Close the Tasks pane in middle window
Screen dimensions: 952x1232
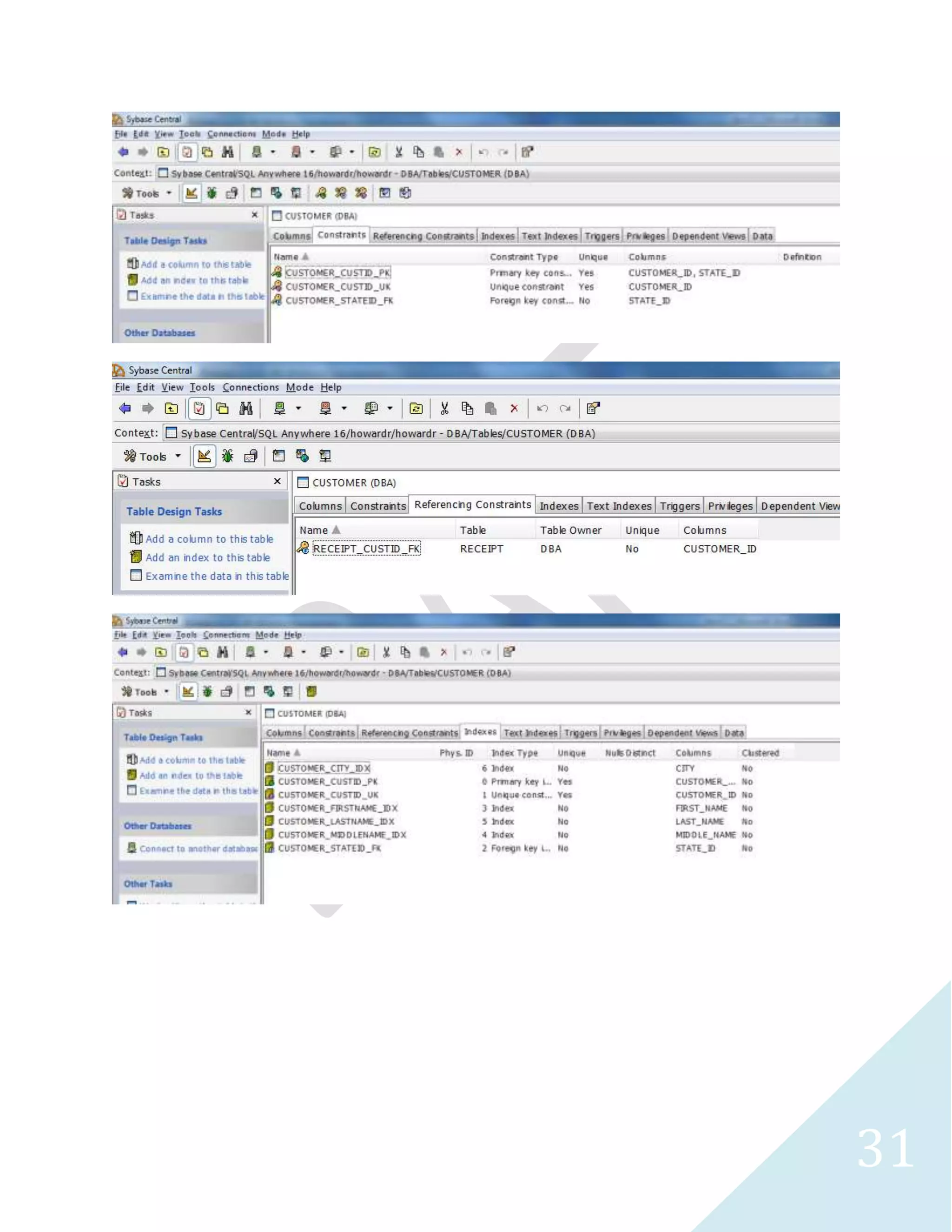click(277, 481)
